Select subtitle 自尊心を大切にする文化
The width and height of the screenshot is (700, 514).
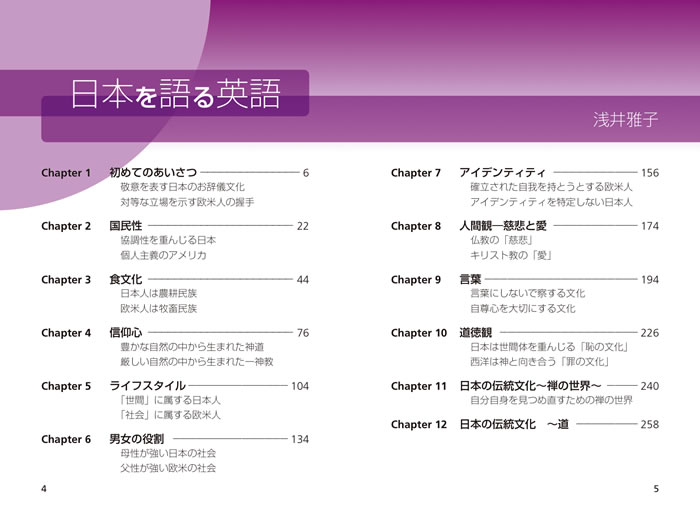pos(523,308)
